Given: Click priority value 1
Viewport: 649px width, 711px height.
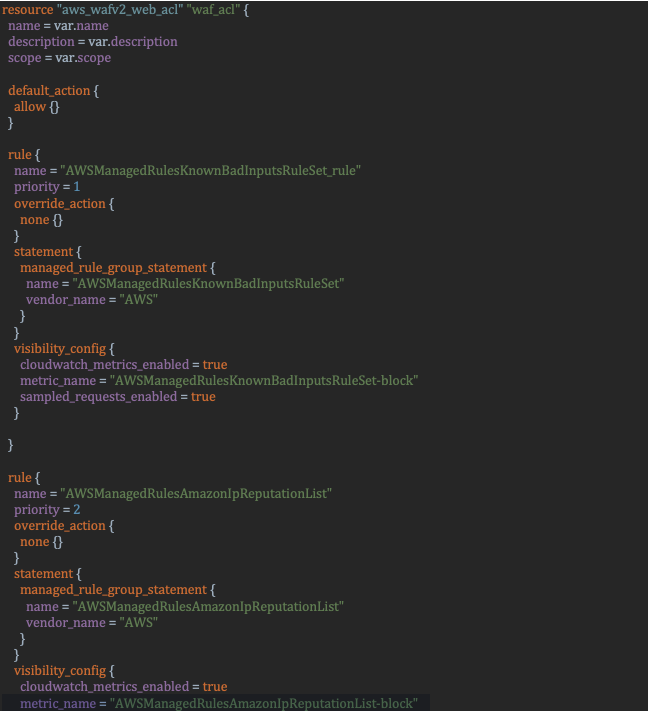Looking at the screenshot, I should (x=77, y=187).
